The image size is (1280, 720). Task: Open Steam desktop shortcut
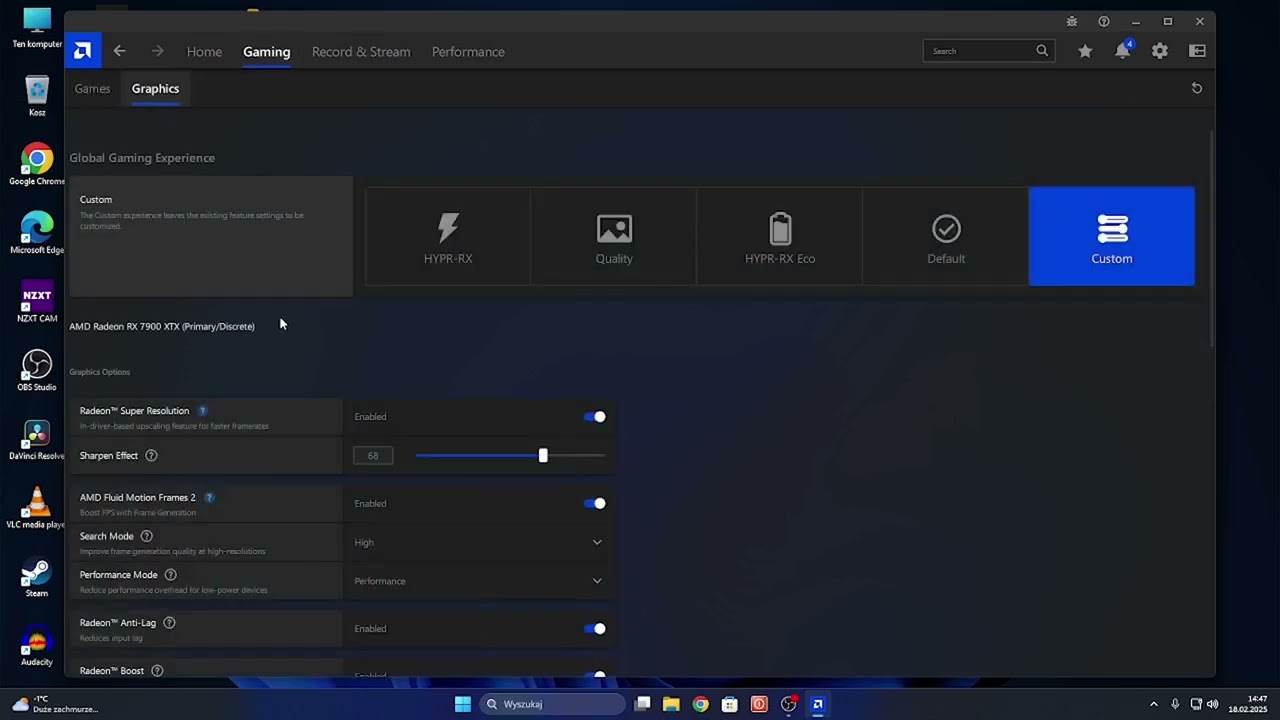coord(37,578)
